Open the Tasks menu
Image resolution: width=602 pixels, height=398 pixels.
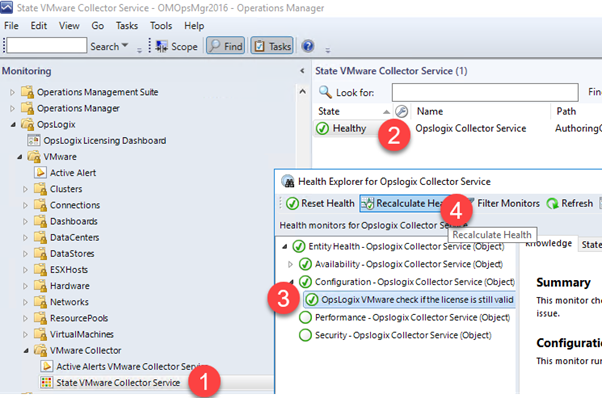(x=127, y=26)
